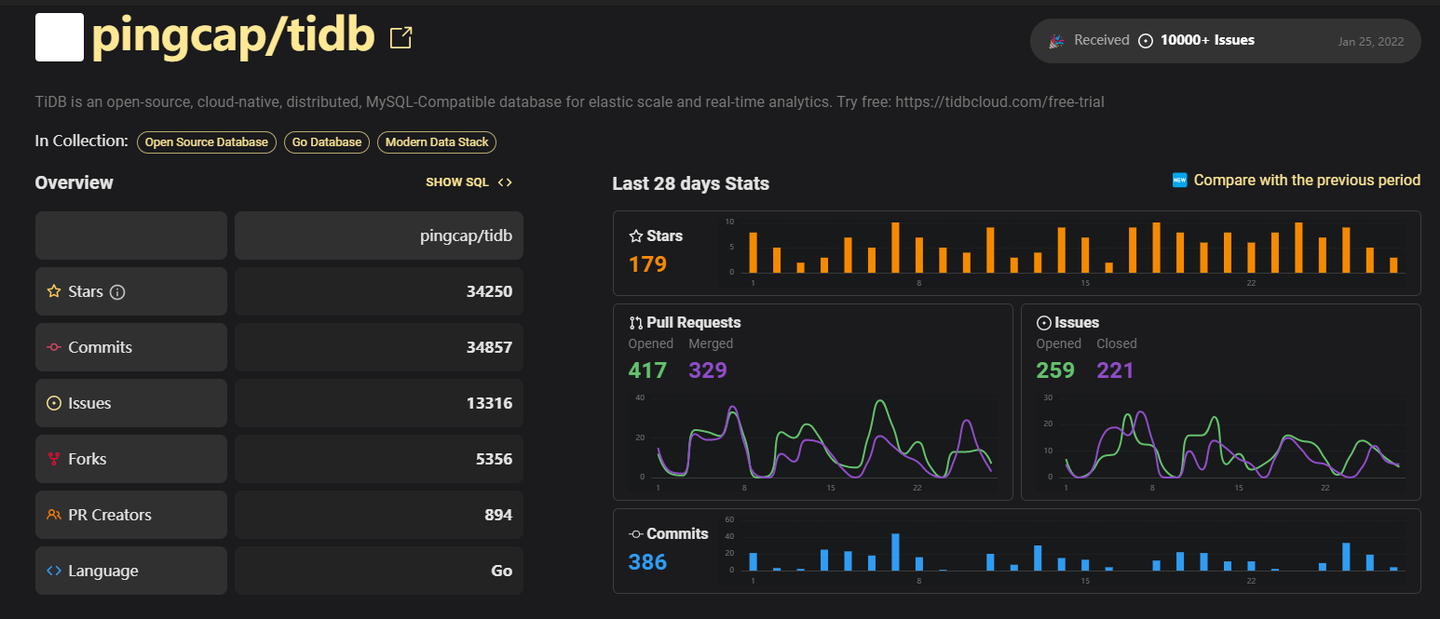Switch to the Go Database collection

point(326,142)
